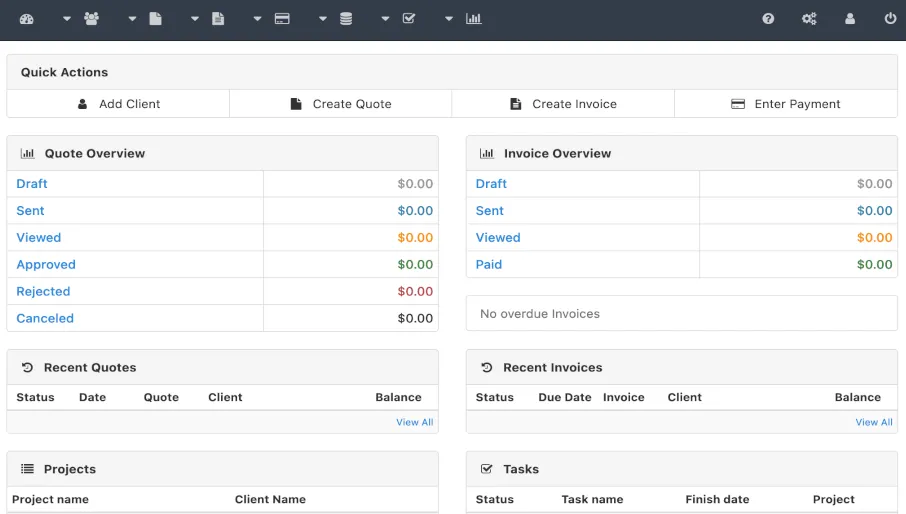The image size is (906, 514).
Task: Open Paid invoices link
Action: pyautogui.click(x=489, y=265)
